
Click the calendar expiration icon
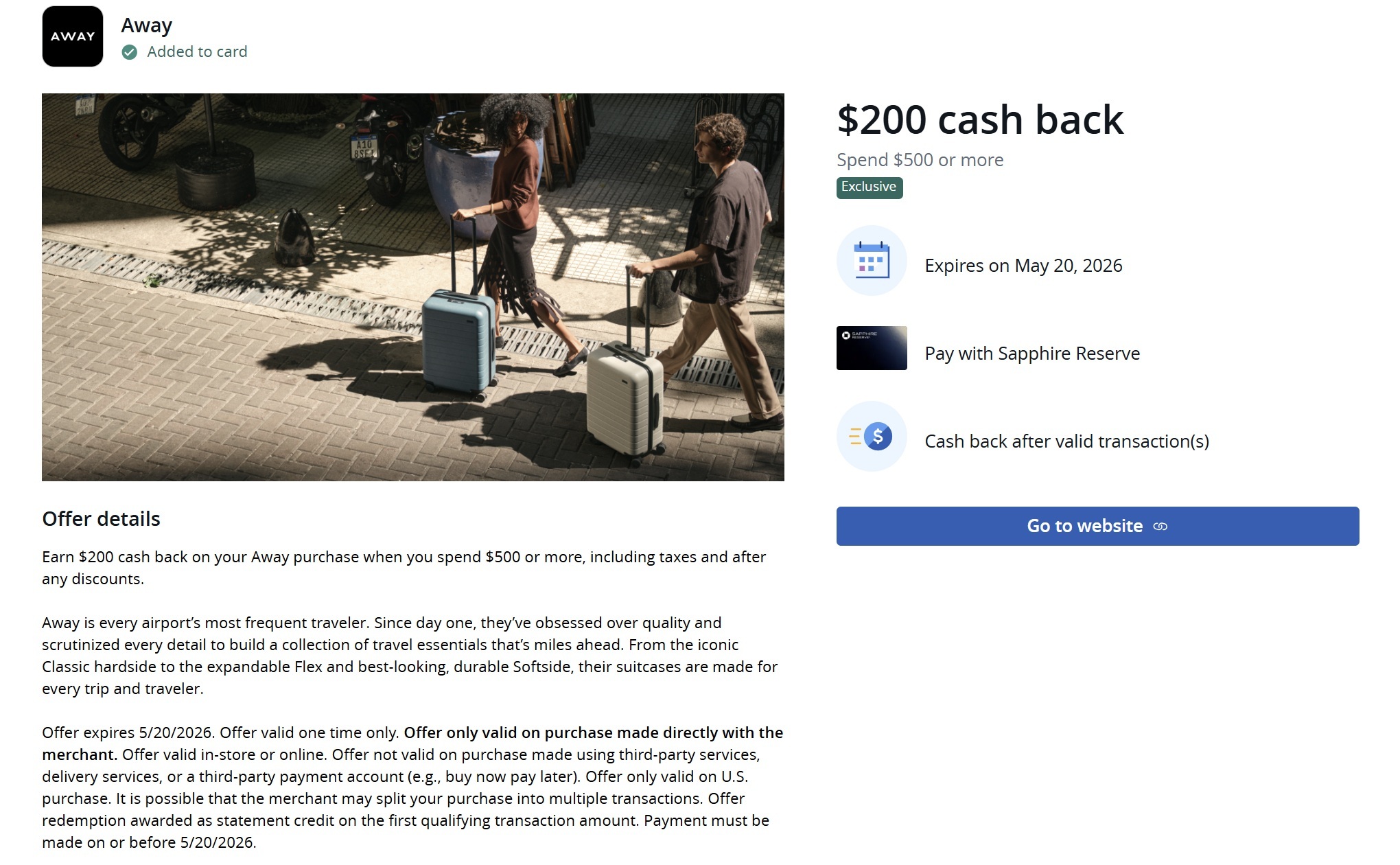point(872,261)
